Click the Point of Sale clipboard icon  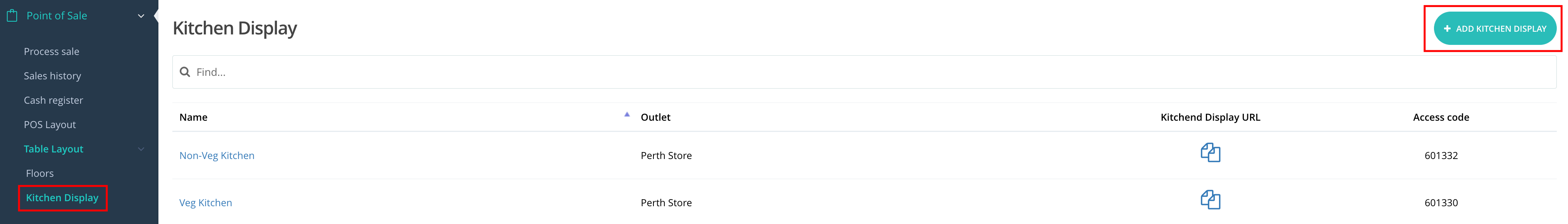pyautogui.click(x=12, y=16)
